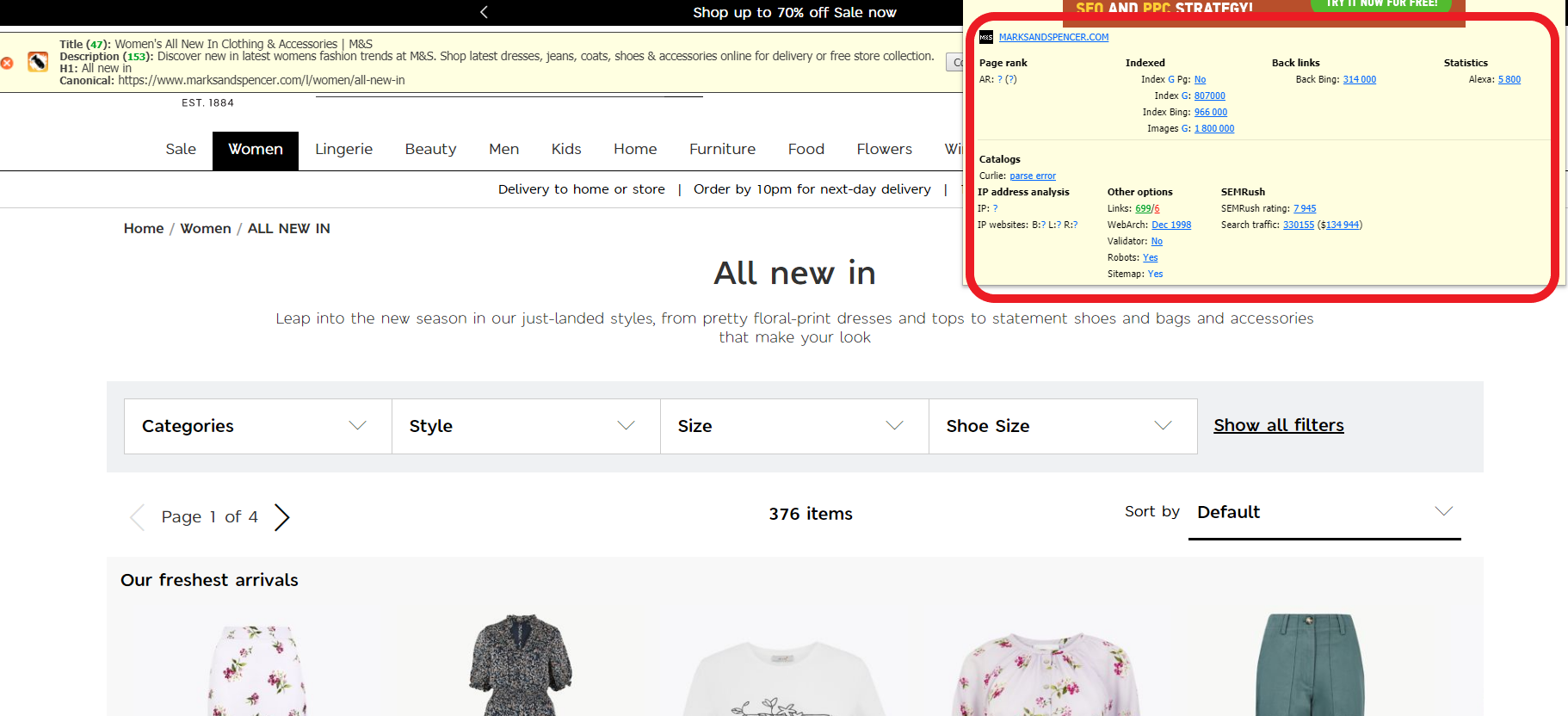Click AR question mark value

point(1000,79)
